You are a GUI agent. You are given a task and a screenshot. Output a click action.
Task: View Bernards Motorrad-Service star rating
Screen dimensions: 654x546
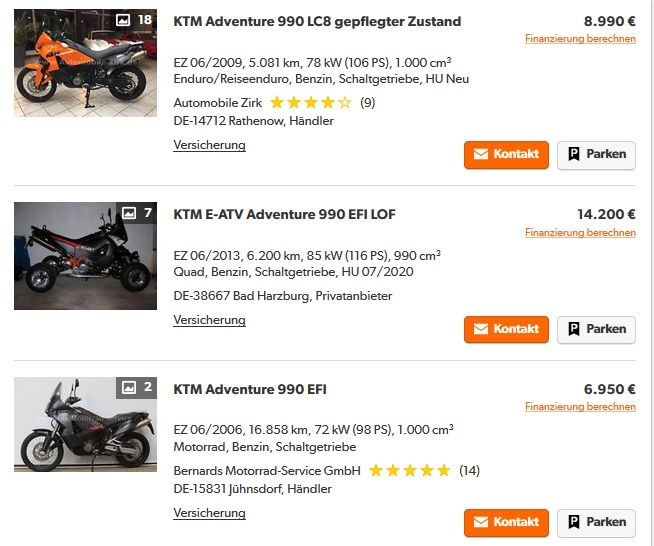click(x=409, y=470)
